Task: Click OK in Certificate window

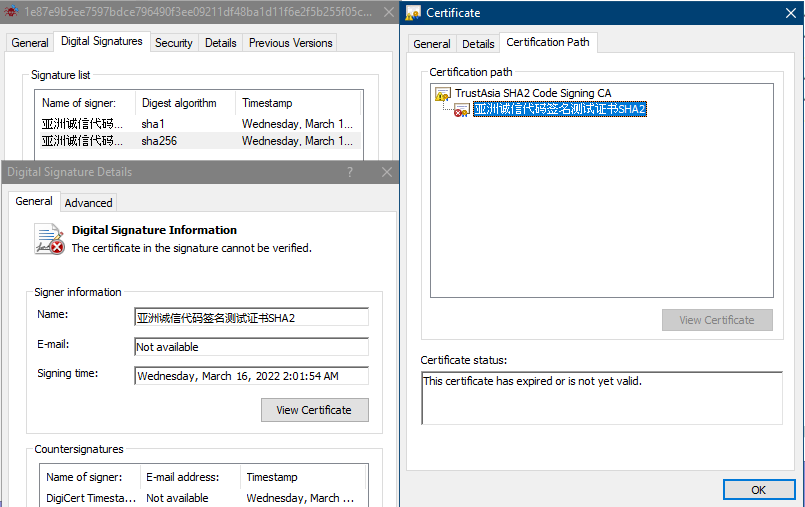Action: point(759,490)
